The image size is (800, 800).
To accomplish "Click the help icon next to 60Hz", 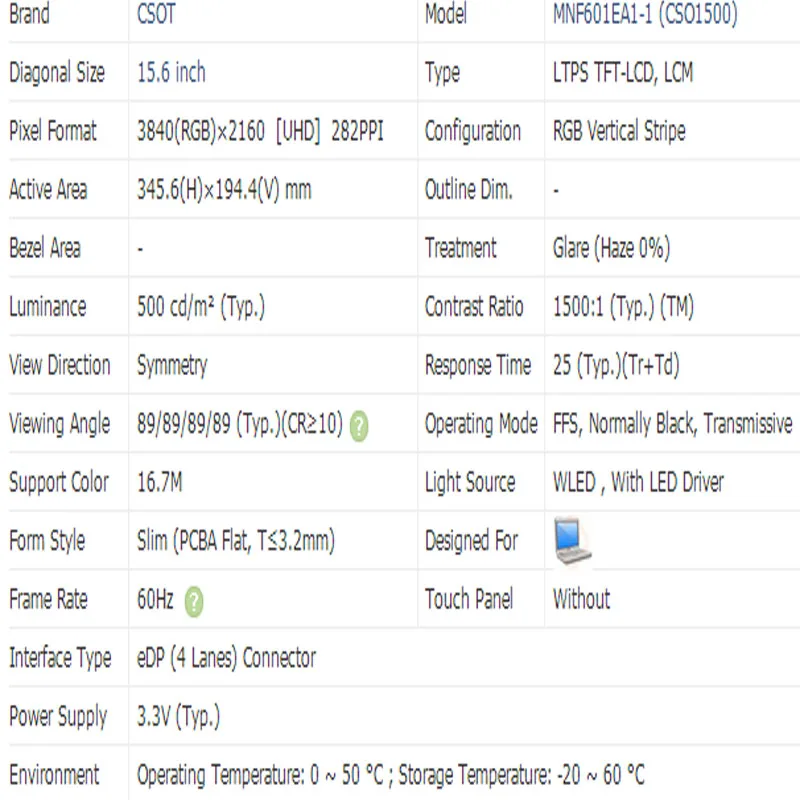I will pos(194,602).
